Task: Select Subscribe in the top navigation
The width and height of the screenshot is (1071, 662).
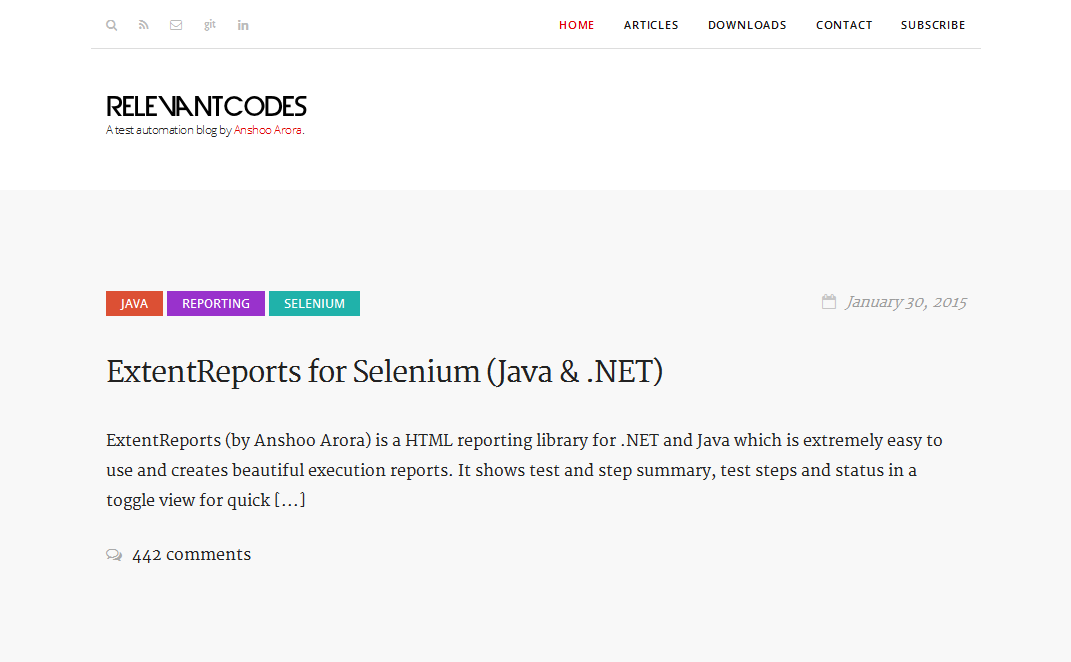Action: [x=933, y=25]
